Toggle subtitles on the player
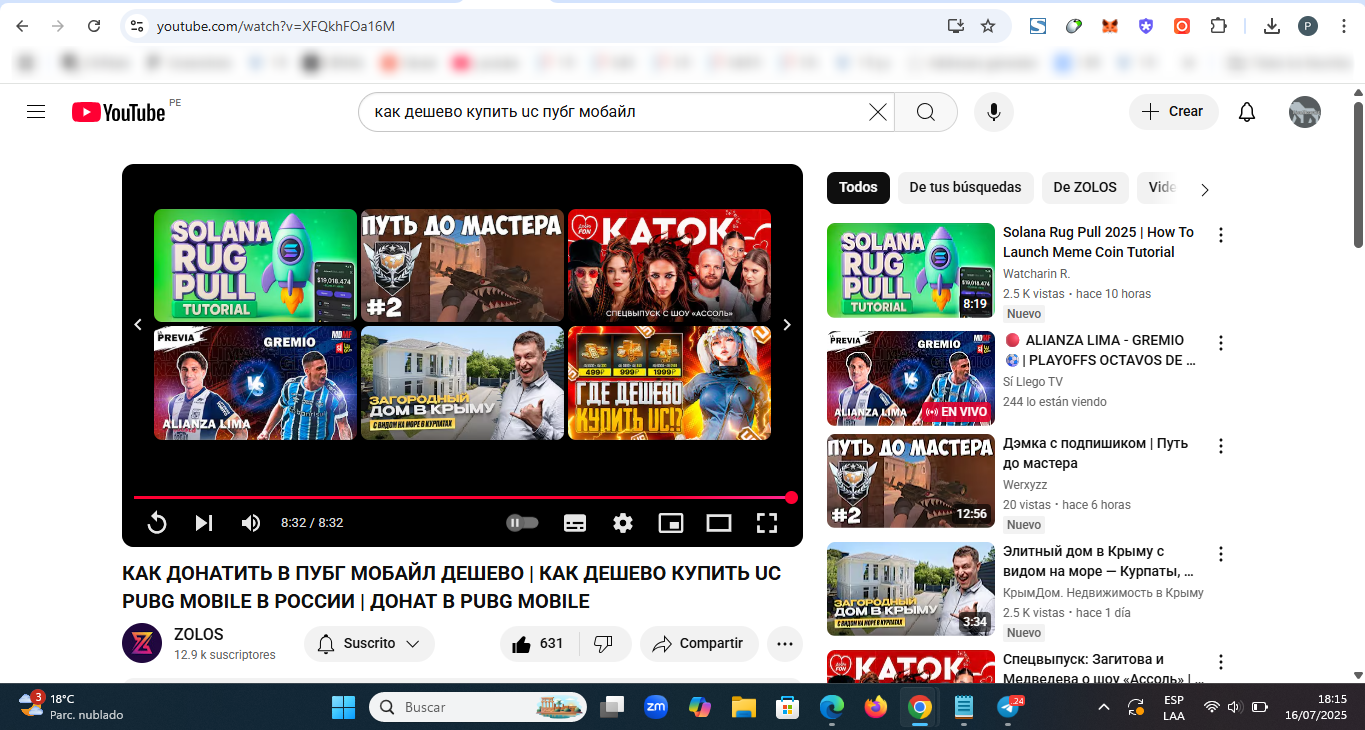Image resolution: width=1365 pixels, height=730 pixels. (575, 522)
